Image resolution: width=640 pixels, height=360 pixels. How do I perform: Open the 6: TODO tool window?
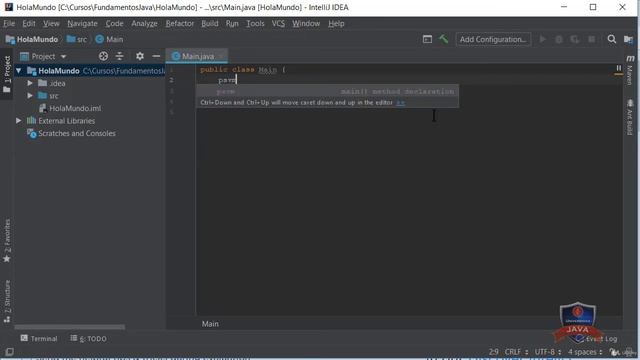point(89,338)
